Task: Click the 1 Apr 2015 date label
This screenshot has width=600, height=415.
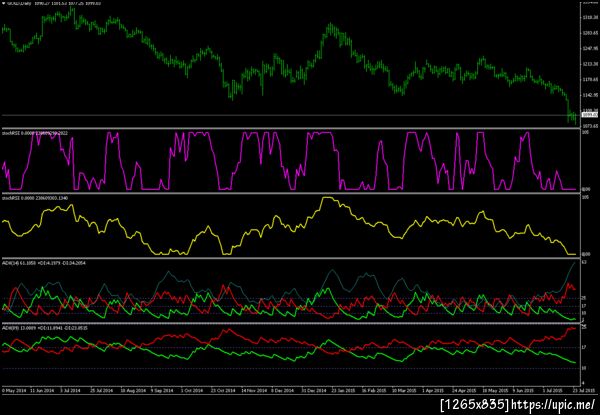Action: [433, 391]
